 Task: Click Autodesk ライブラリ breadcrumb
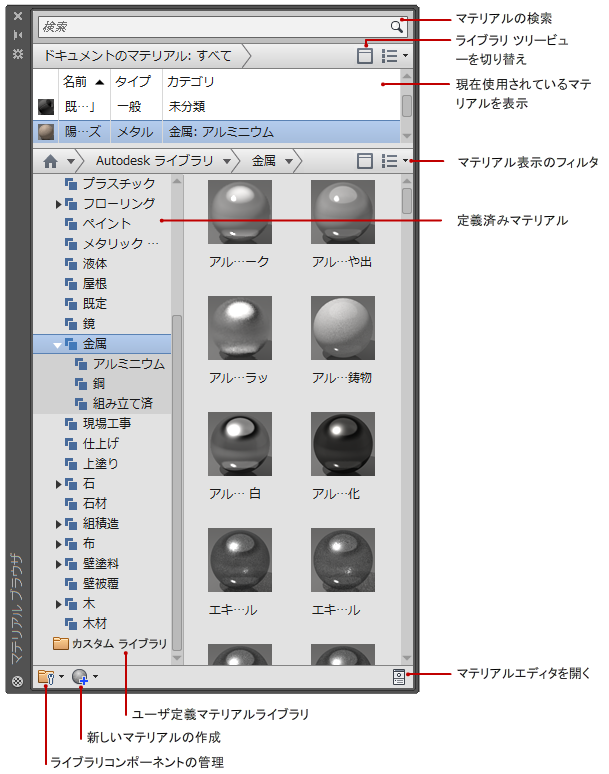click(154, 161)
